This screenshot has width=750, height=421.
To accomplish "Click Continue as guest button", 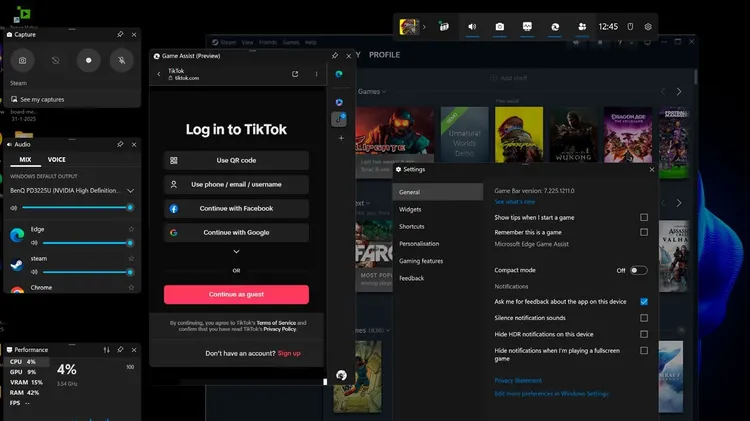I will coord(236,295).
